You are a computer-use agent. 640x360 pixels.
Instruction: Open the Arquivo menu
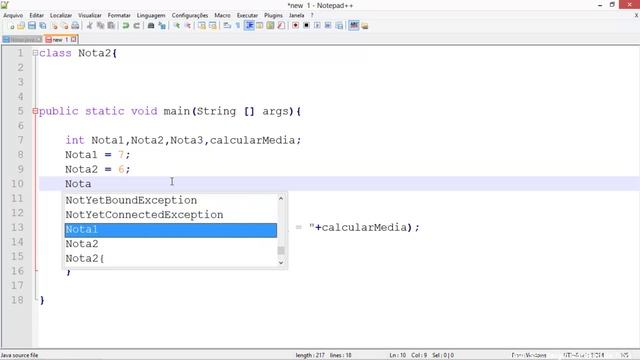(x=13, y=15)
